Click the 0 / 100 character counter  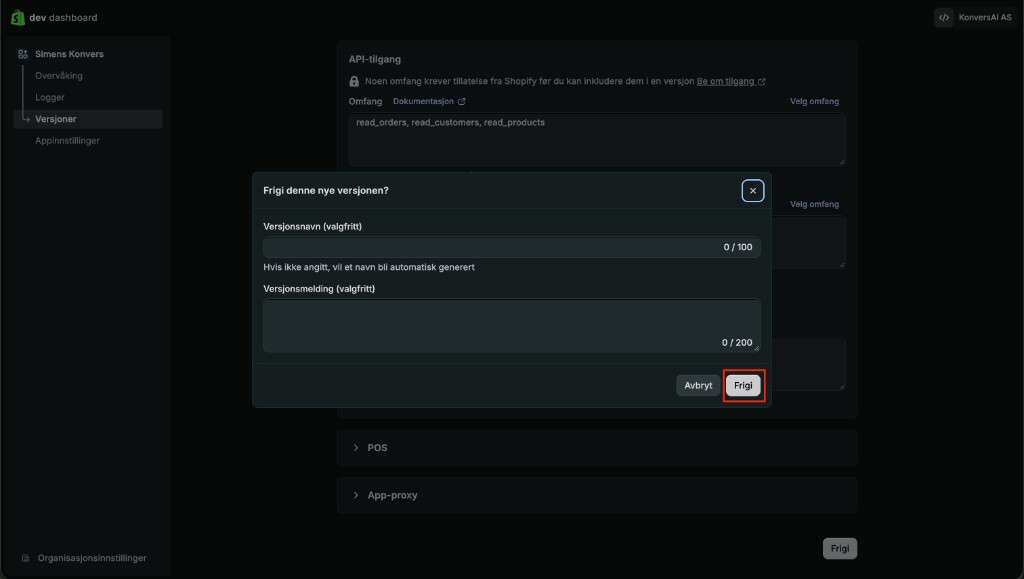click(738, 247)
